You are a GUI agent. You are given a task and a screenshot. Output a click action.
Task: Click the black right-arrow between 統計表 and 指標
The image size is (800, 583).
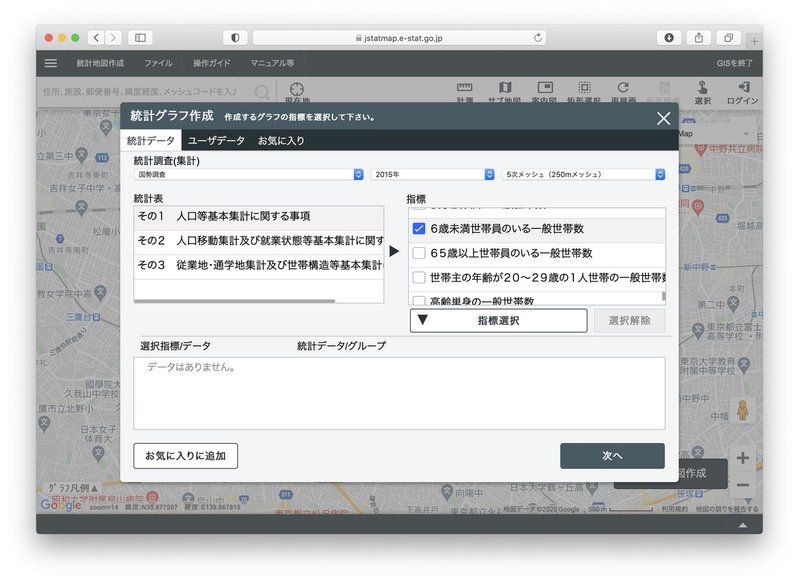[394, 251]
